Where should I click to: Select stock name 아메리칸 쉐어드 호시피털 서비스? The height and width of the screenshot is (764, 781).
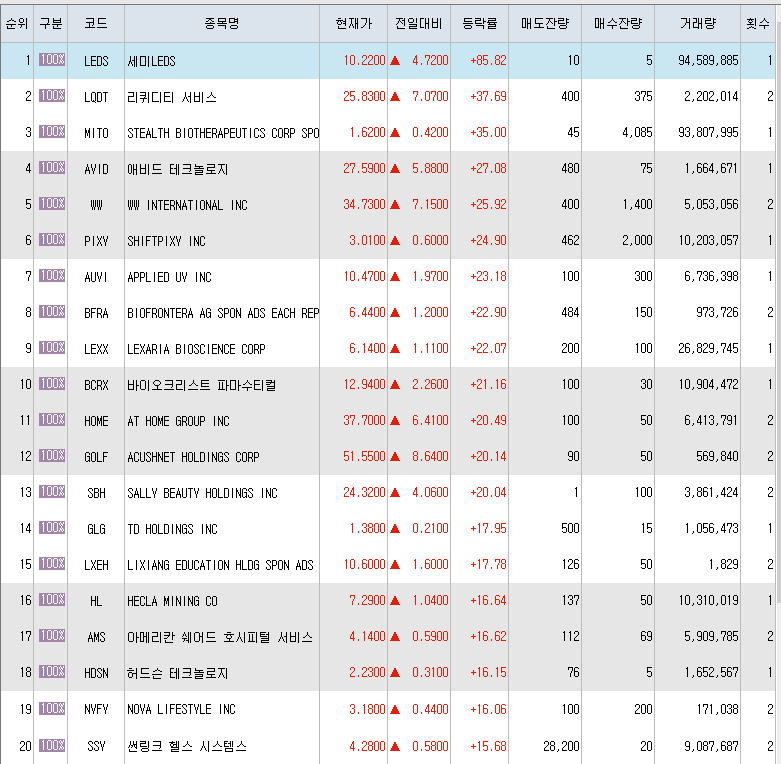pos(220,637)
